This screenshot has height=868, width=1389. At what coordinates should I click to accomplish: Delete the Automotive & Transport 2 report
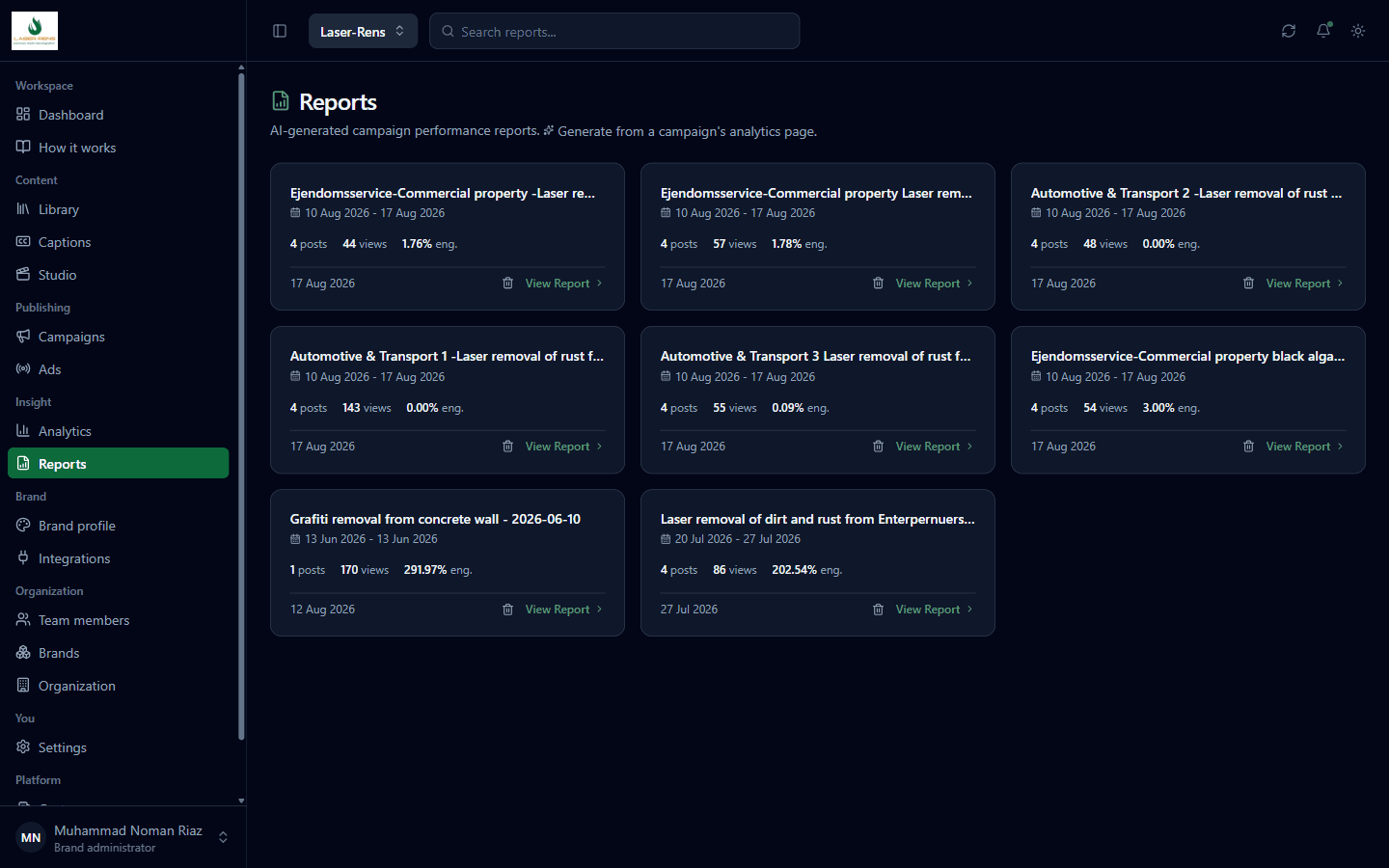1249,284
